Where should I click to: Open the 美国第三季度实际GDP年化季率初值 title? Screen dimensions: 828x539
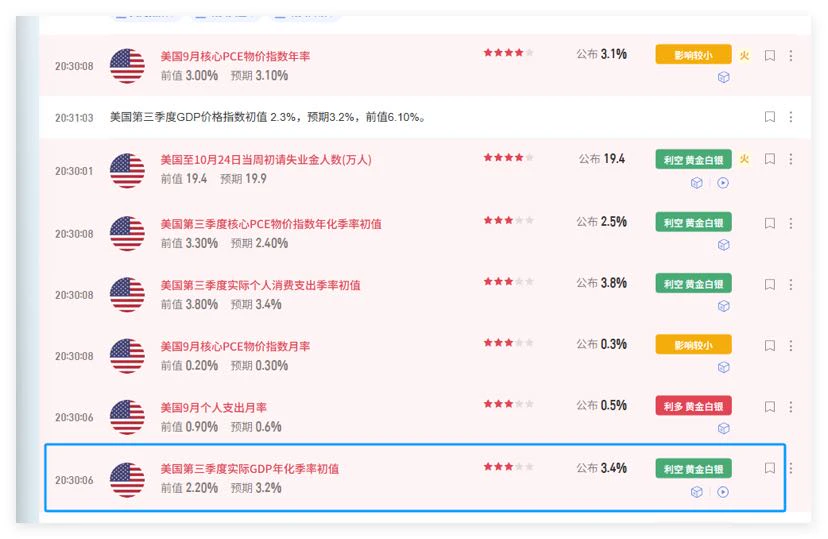point(250,469)
